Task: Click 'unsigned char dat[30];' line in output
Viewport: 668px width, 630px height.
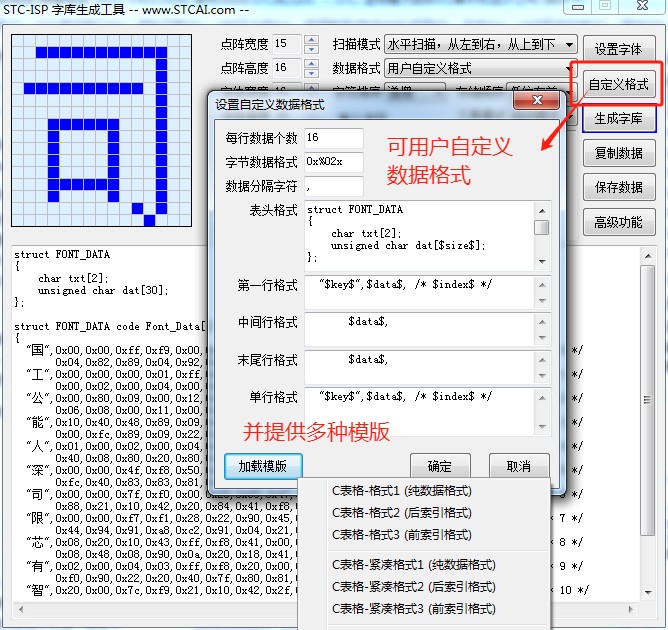Action: (x=103, y=291)
